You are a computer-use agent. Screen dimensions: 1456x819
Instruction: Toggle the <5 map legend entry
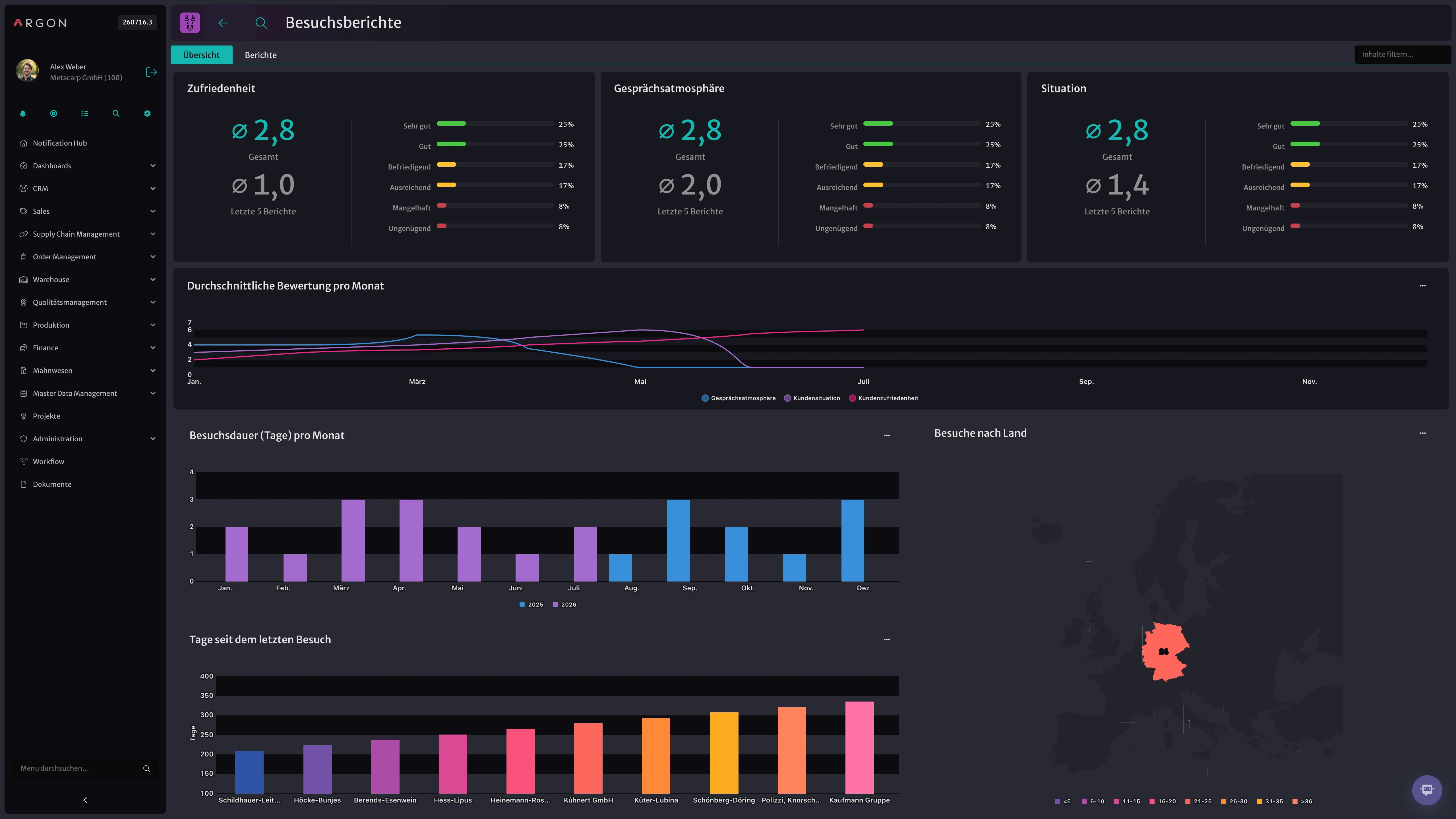point(1063,801)
